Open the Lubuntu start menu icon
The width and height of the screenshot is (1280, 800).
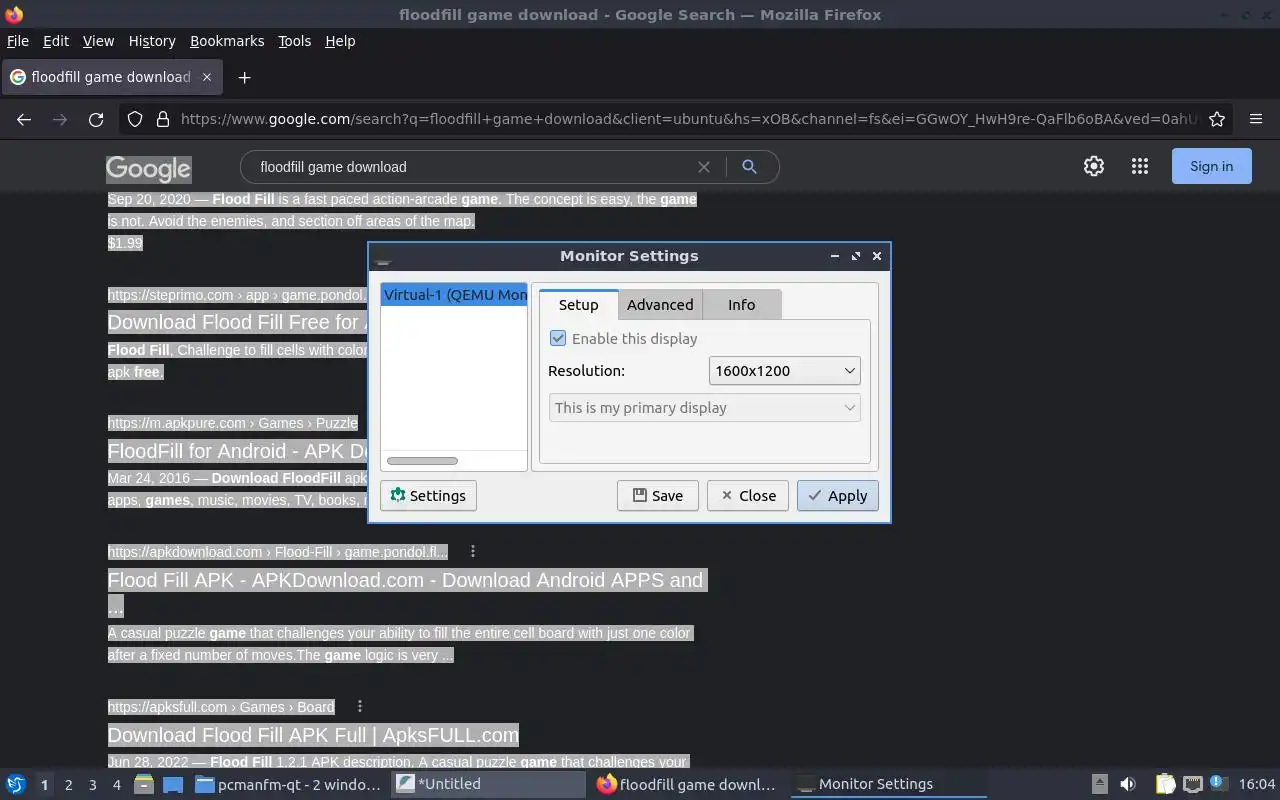16,784
